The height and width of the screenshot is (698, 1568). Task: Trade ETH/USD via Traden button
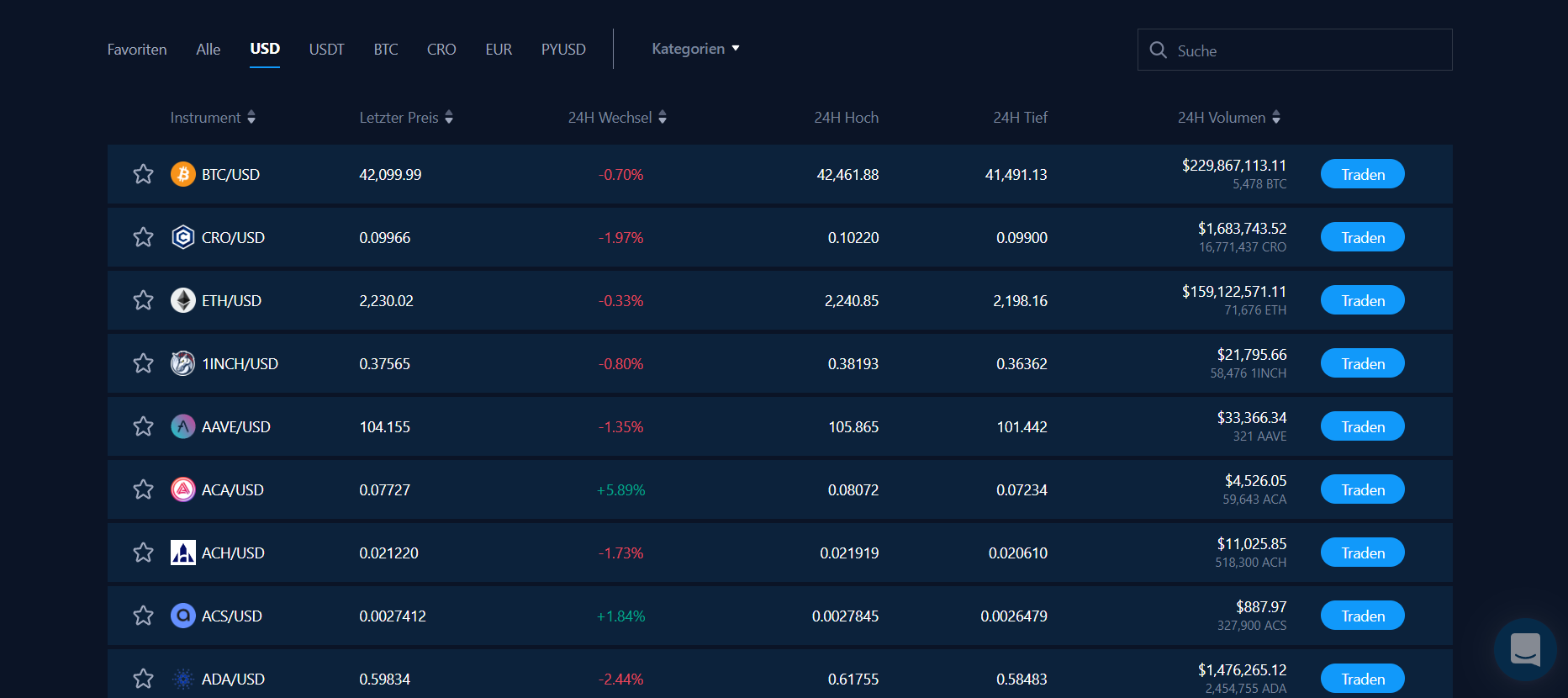tap(1363, 300)
